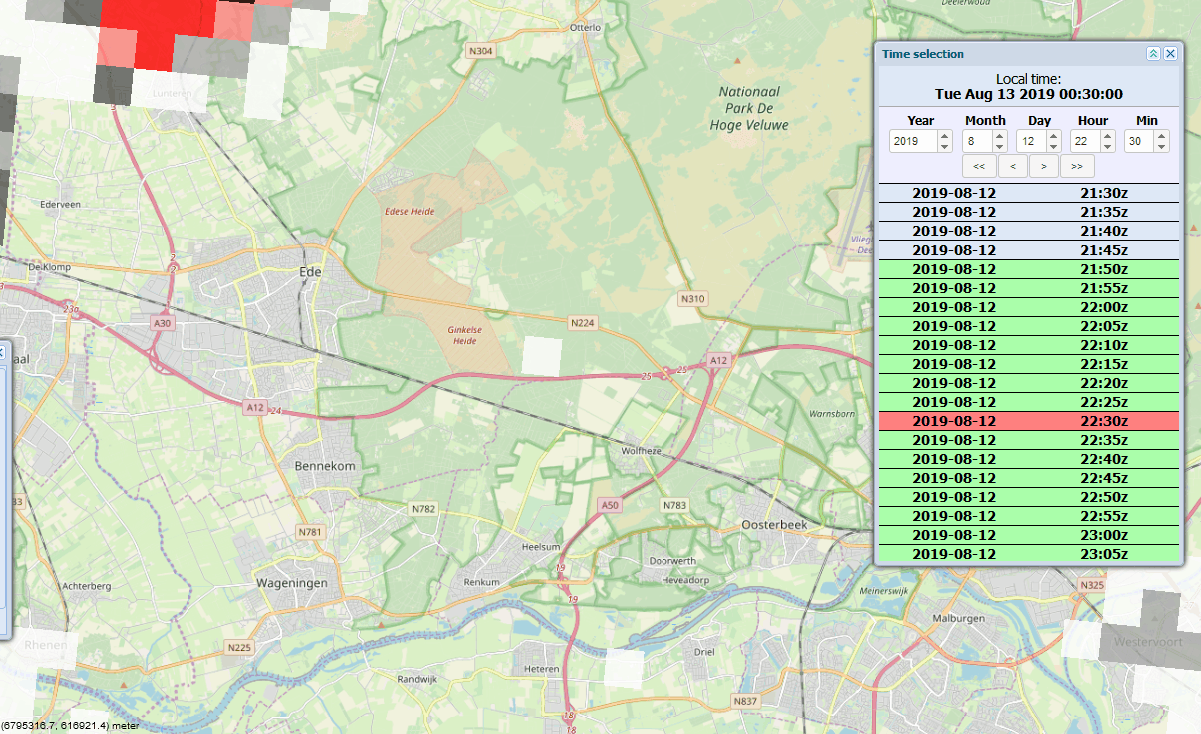1201x734 pixels.
Task: Collapse the Time selection panel
Action: (x=1153, y=54)
